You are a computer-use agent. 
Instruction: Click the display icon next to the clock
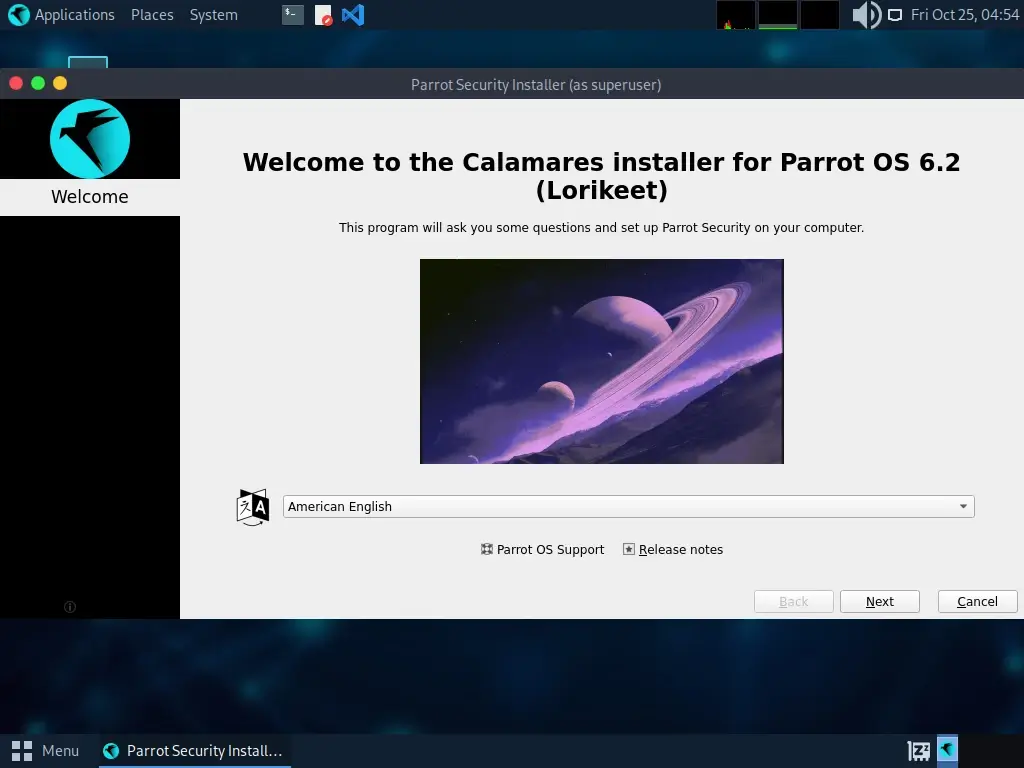[895, 14]
